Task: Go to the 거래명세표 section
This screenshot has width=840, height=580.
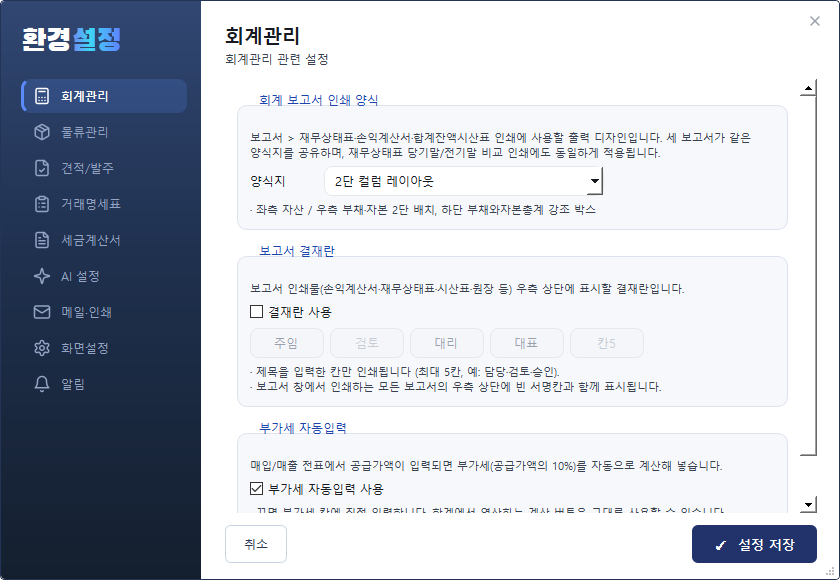Action: (104, 204)
